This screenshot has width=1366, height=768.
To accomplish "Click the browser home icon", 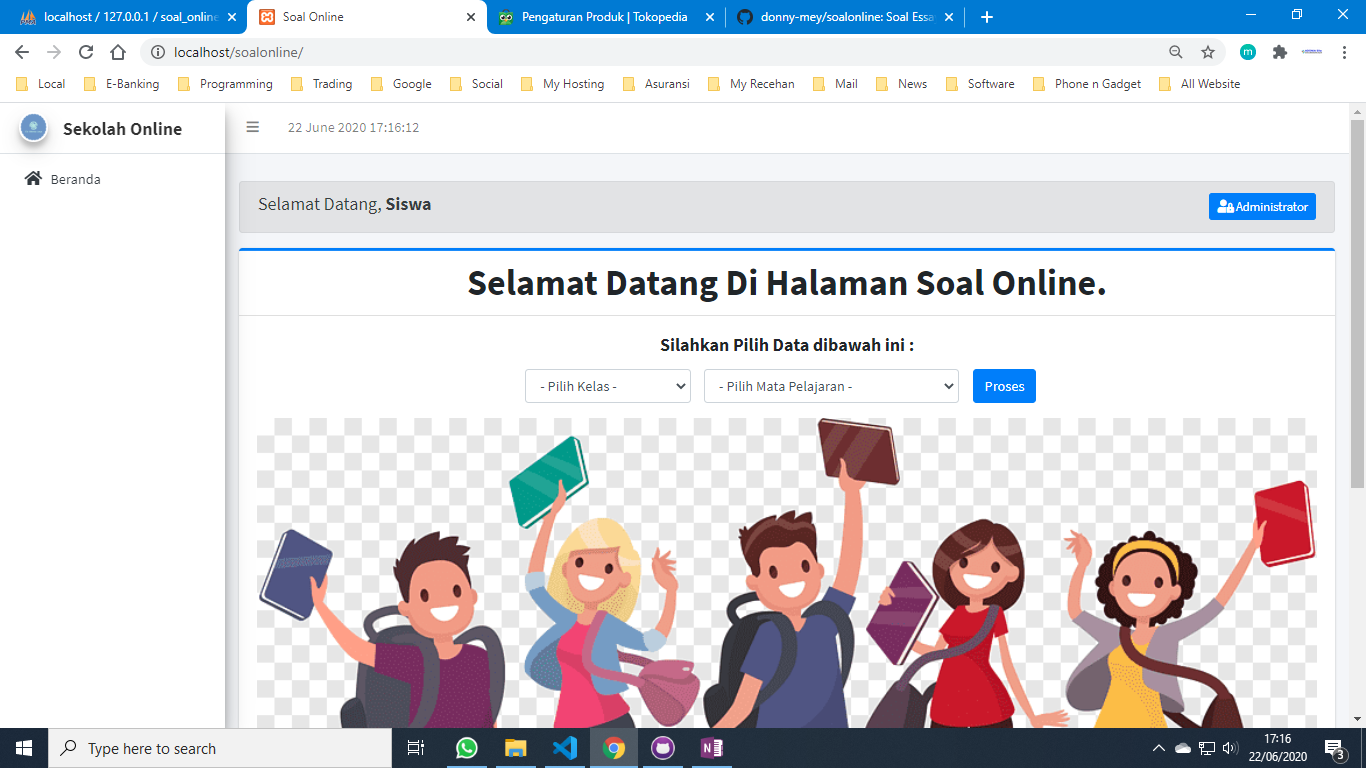I will (118, 52).
